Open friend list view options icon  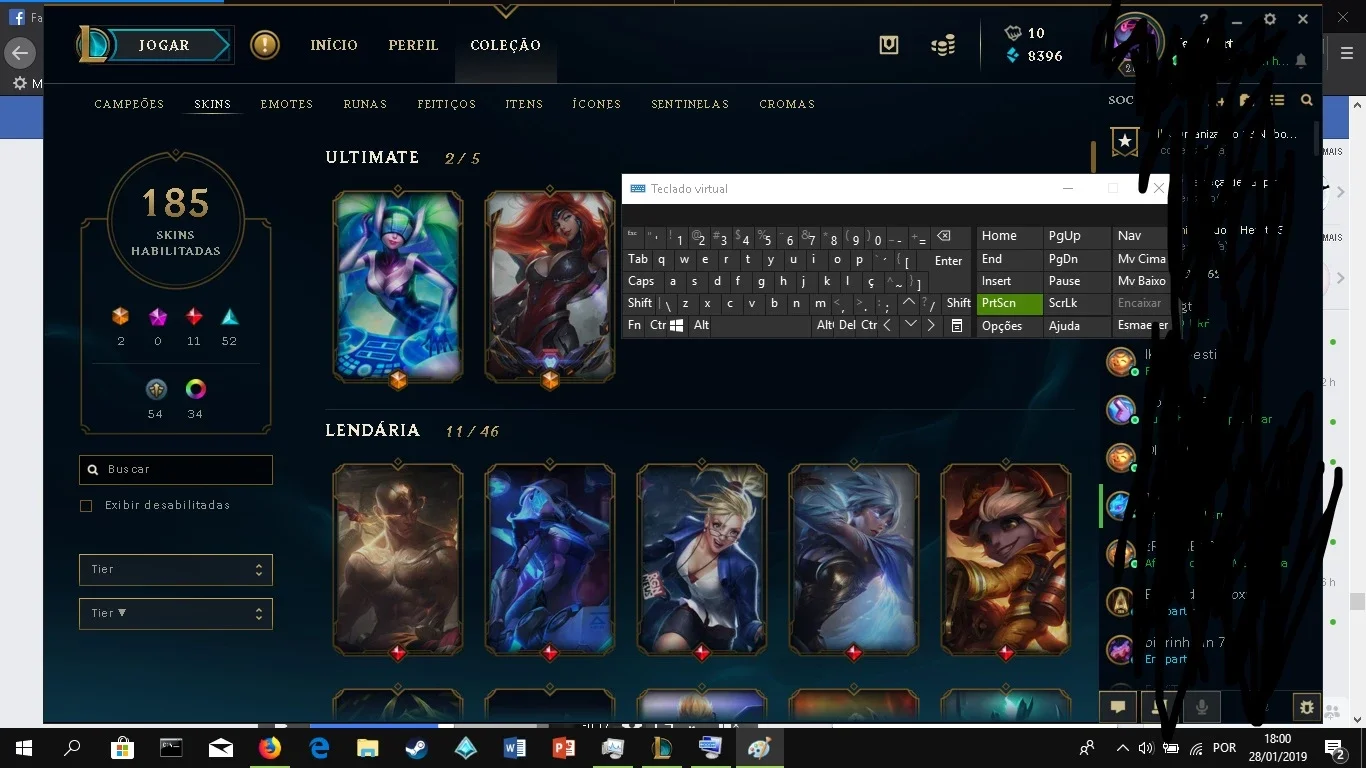(1277, 100)
